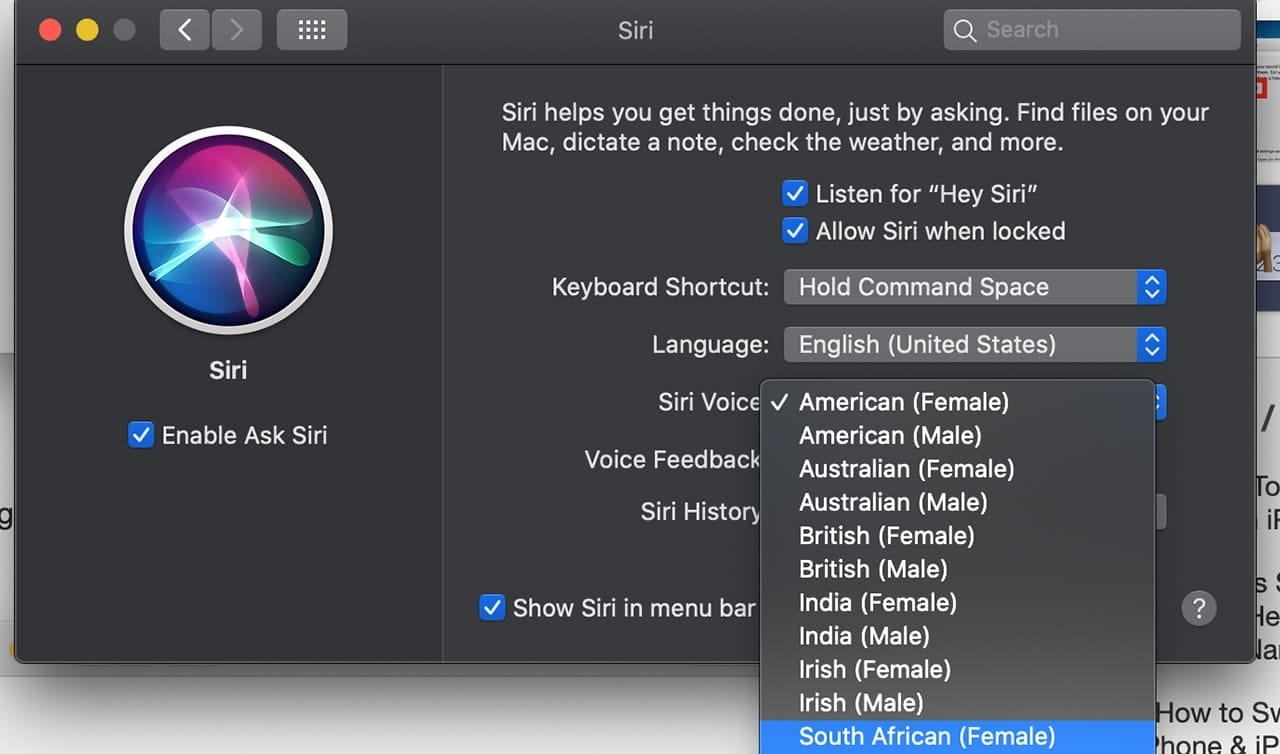Click the large Siri logo icon
Image resolution: width=1280 pixels, height=754 pixels.
point(228,230)
